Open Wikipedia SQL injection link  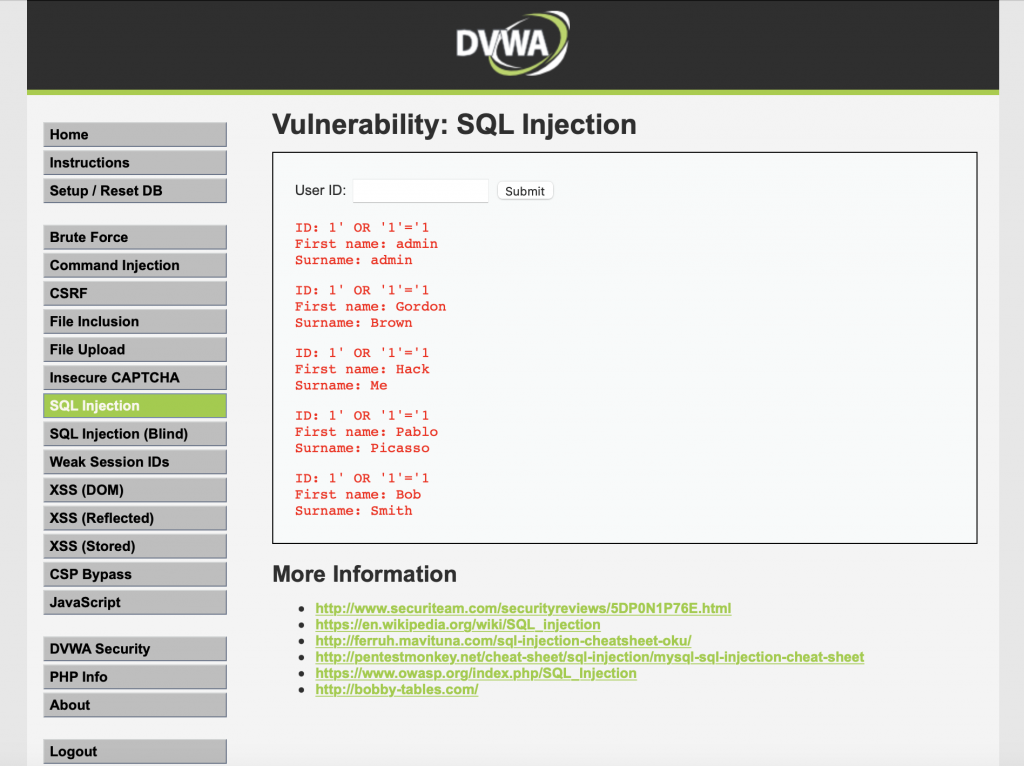coord(458,624)
